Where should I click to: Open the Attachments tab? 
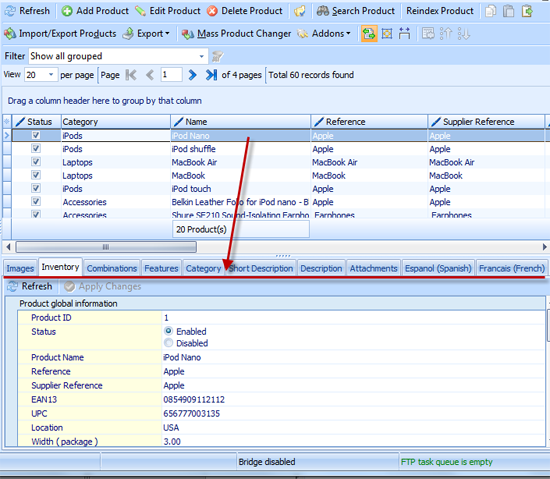click(x=374, y=268)
